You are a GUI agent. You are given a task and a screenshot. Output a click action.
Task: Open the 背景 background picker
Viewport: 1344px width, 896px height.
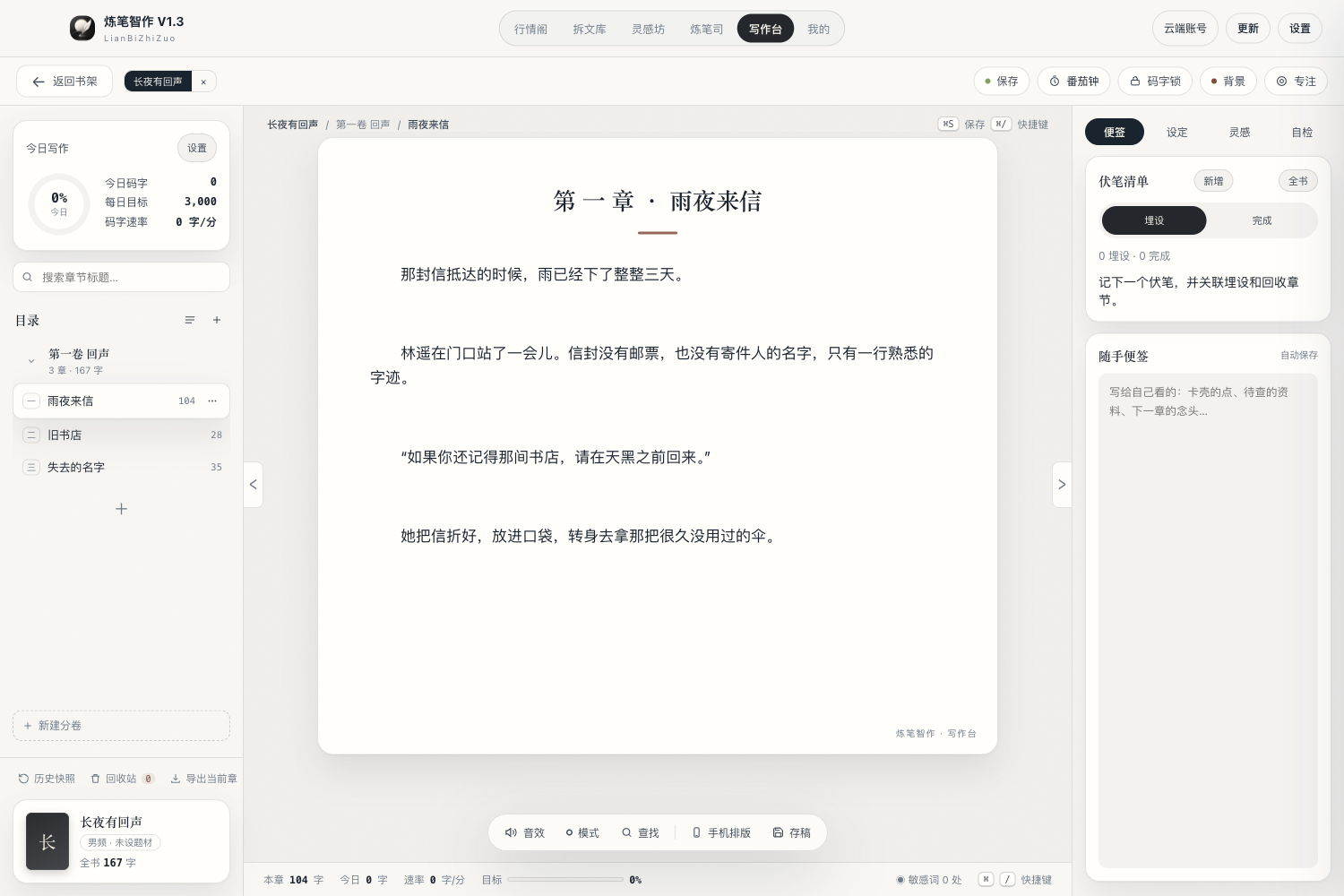pyautogui.click(x=1228, y=82)
